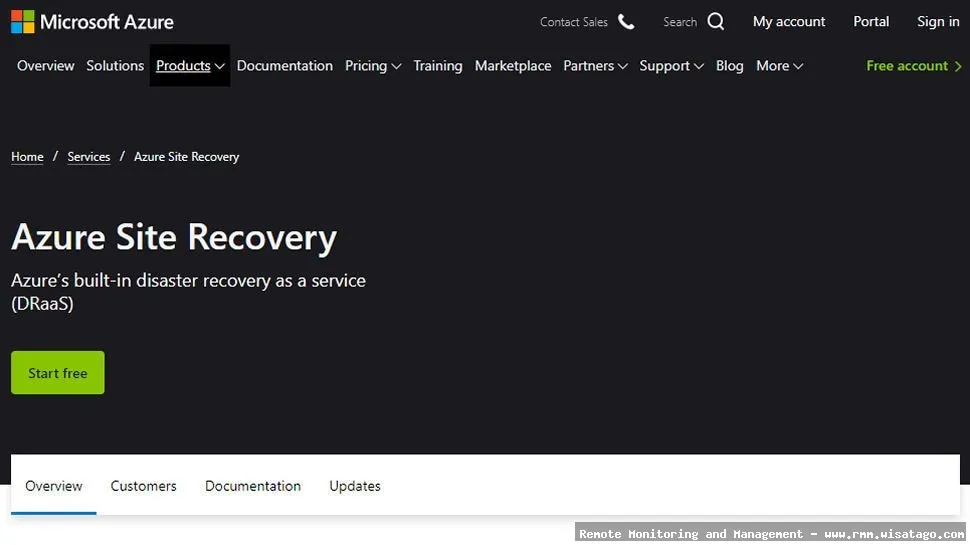Click the Azure Site Recovery page heading
This screenshot has width=970, height=545.
click(x=174, y=238)
